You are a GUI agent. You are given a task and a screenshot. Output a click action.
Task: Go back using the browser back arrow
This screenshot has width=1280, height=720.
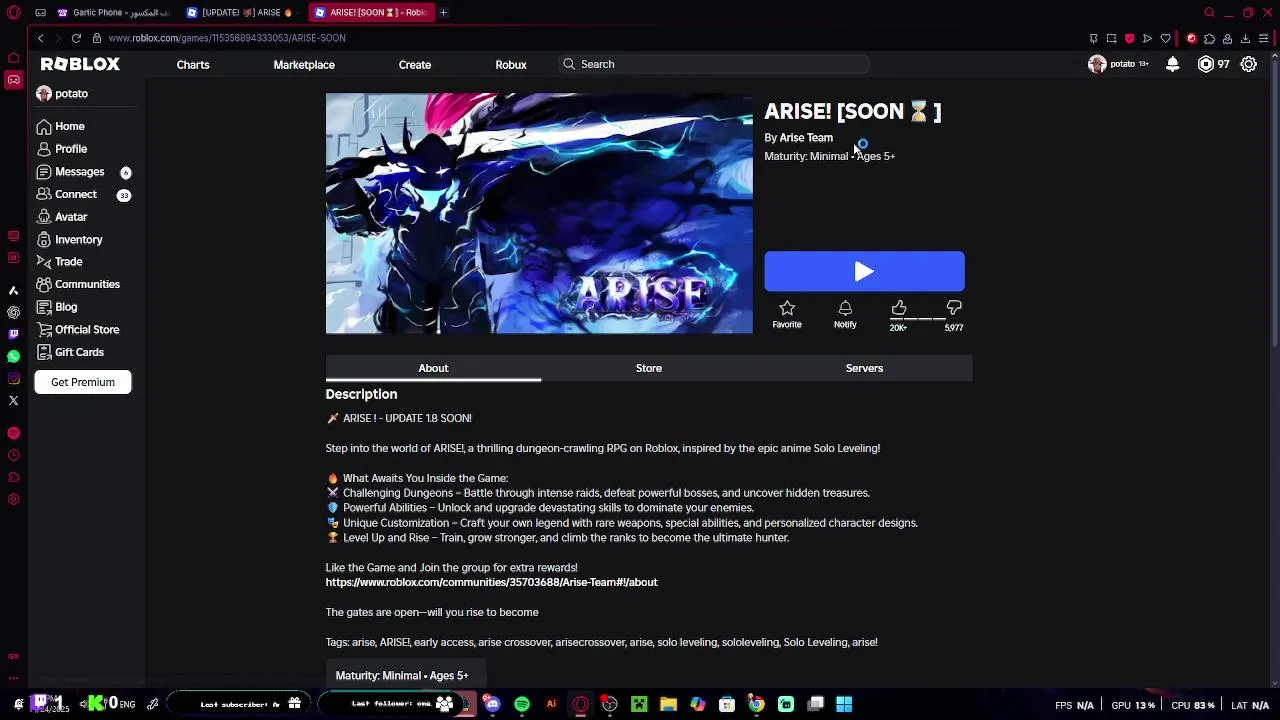40,38
